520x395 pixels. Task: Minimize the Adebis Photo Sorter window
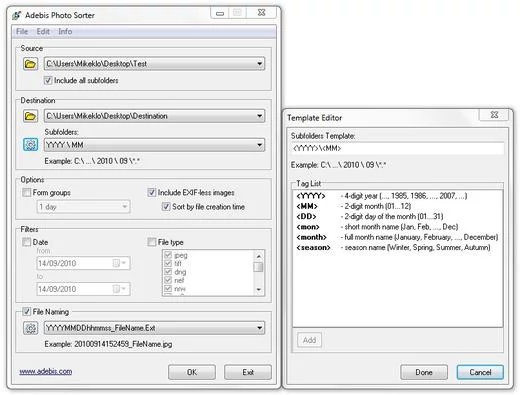pyautogui.click(x=220, y=13)
